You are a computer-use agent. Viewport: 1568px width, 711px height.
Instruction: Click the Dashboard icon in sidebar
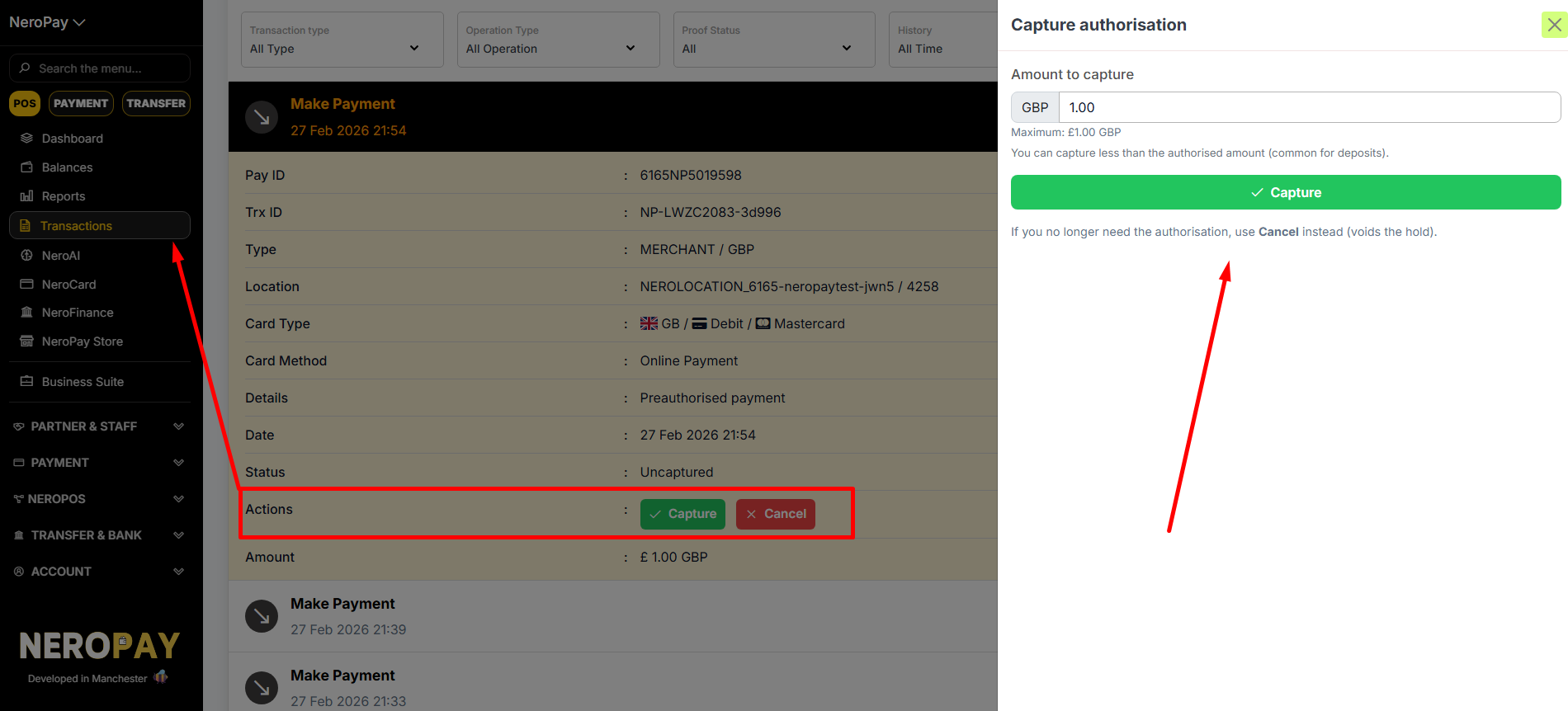pyautogui.click(x=26, y=139)
